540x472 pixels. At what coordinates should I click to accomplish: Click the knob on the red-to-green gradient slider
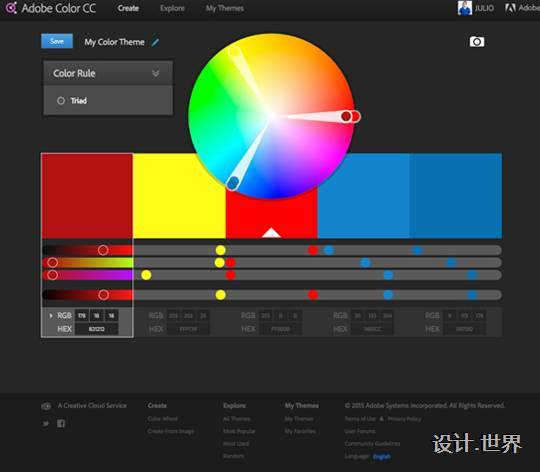[x=52, y=263]
